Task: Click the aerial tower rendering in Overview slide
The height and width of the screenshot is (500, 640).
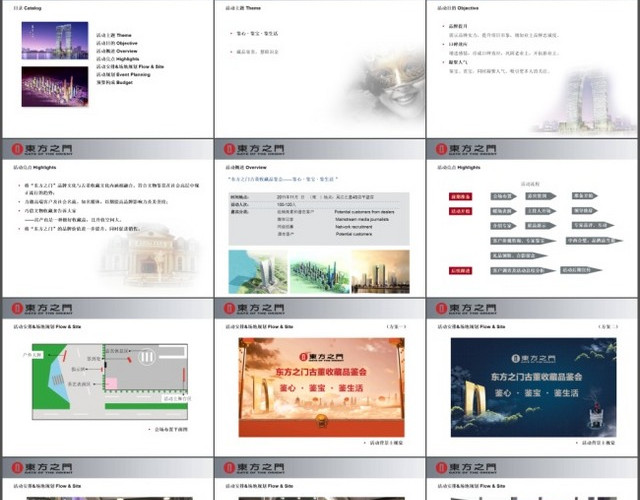Action: point(258,272)
